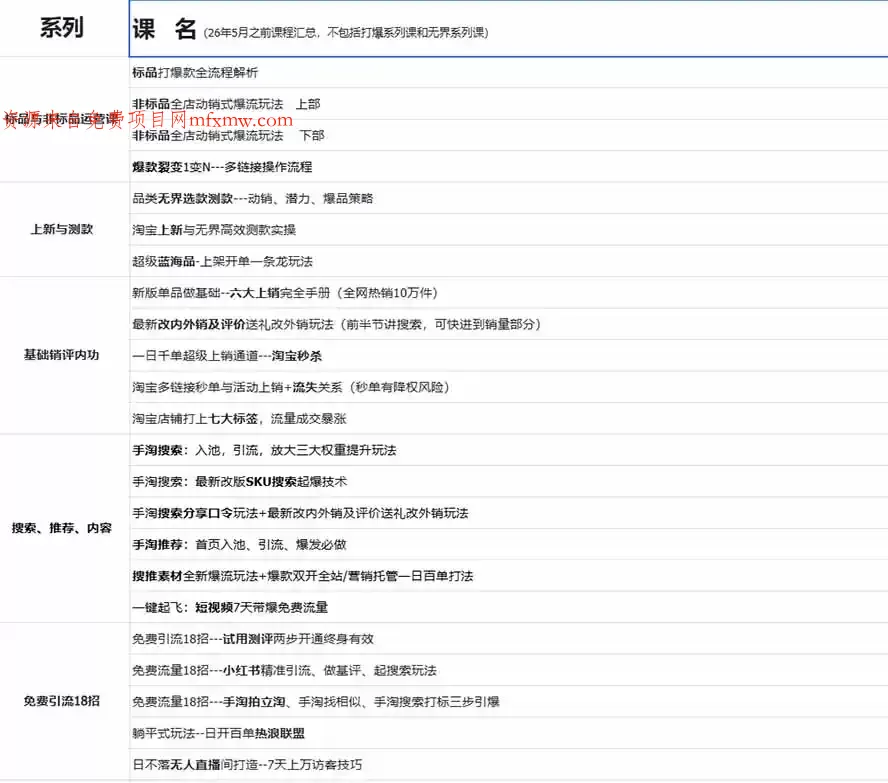Select the 课名 header cell
This screenshot has height=783, width=888.
click(x=509, y=28)
